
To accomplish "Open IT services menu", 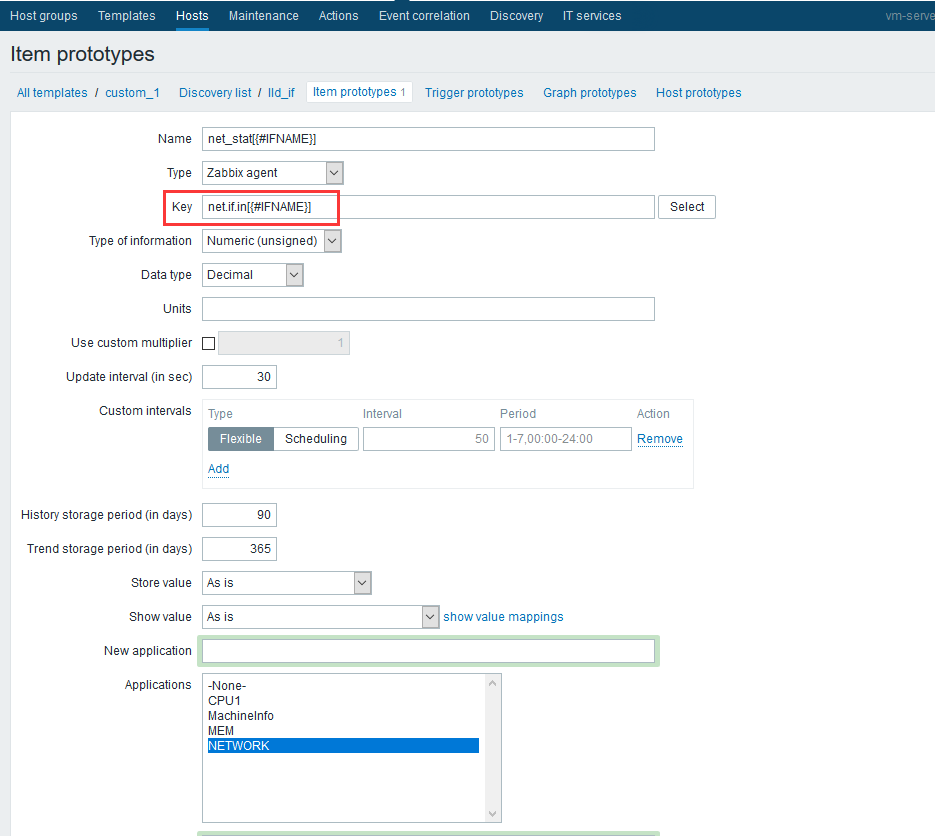I will (592, 16).
